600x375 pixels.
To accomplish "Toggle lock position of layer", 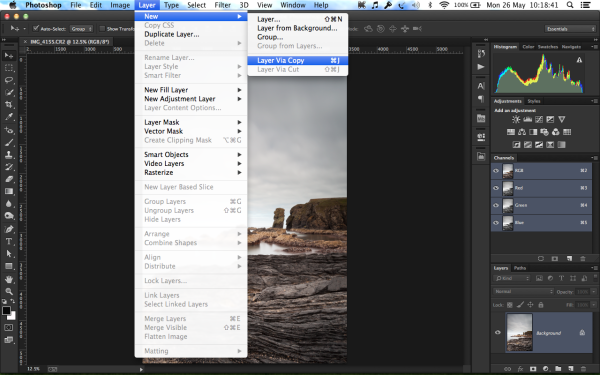I will click(x=530, y=305).
